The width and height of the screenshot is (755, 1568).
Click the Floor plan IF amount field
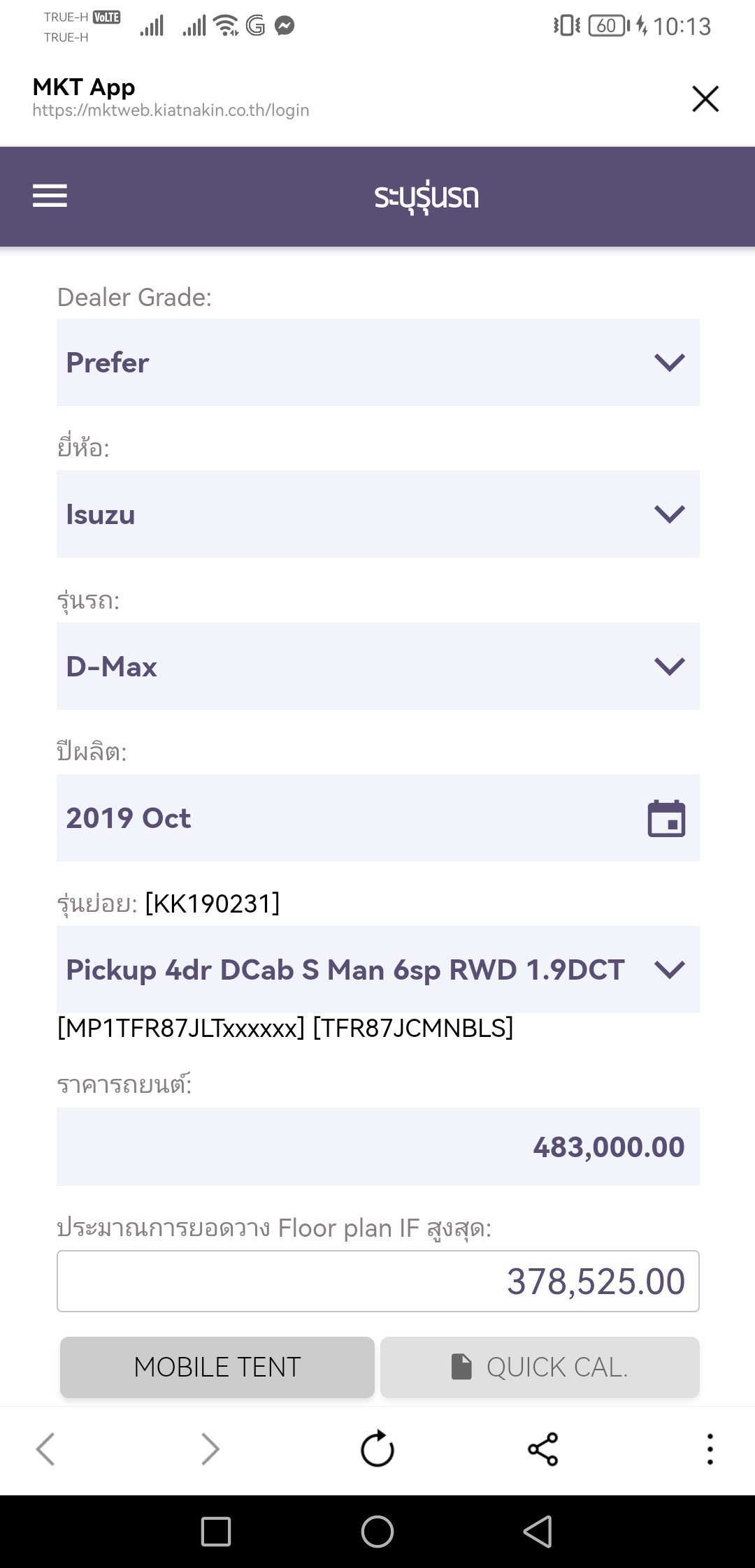(377, 1281)
